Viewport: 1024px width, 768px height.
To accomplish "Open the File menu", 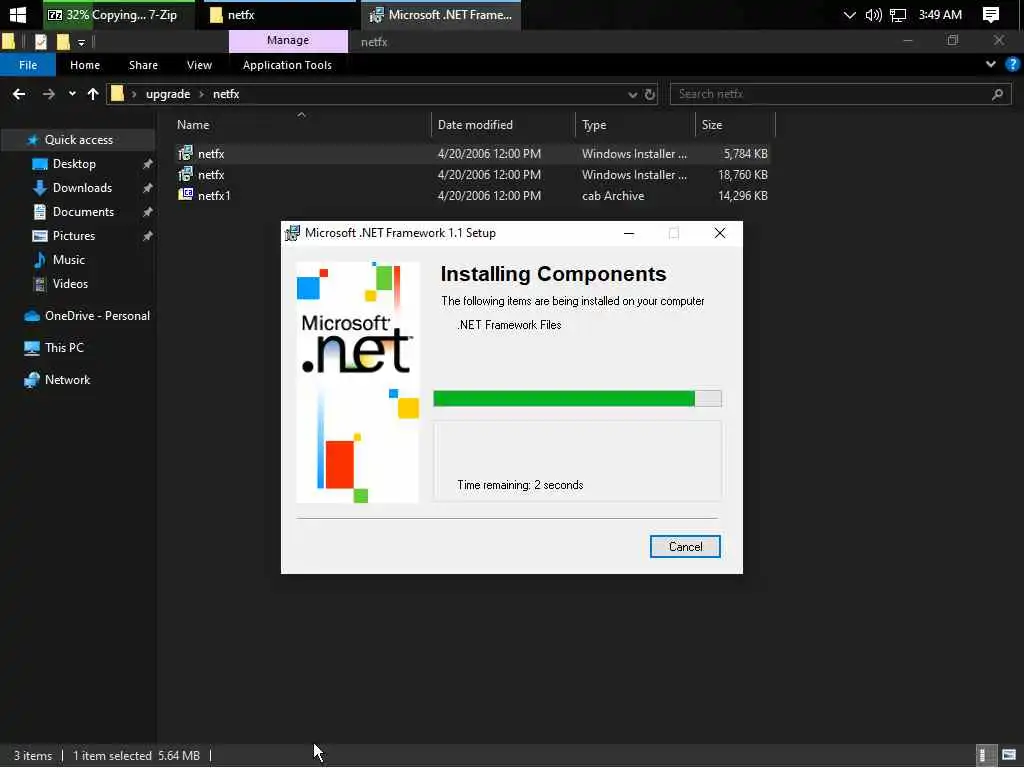I will click(28, 65).
